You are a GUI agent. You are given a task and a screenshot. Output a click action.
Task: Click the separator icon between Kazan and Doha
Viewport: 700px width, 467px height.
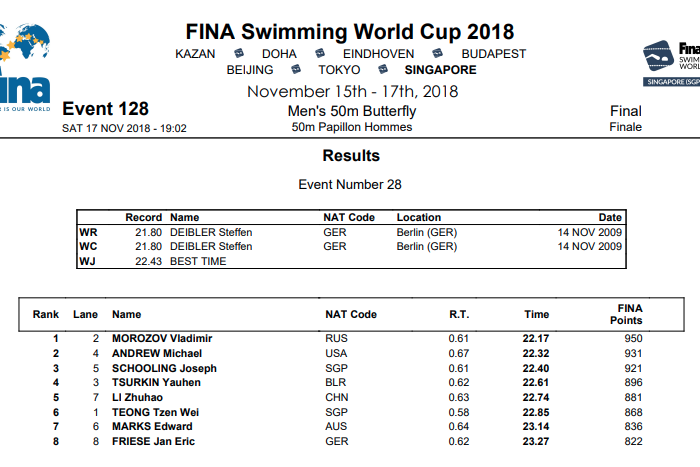pyautogui.click(x=239, y=54)
